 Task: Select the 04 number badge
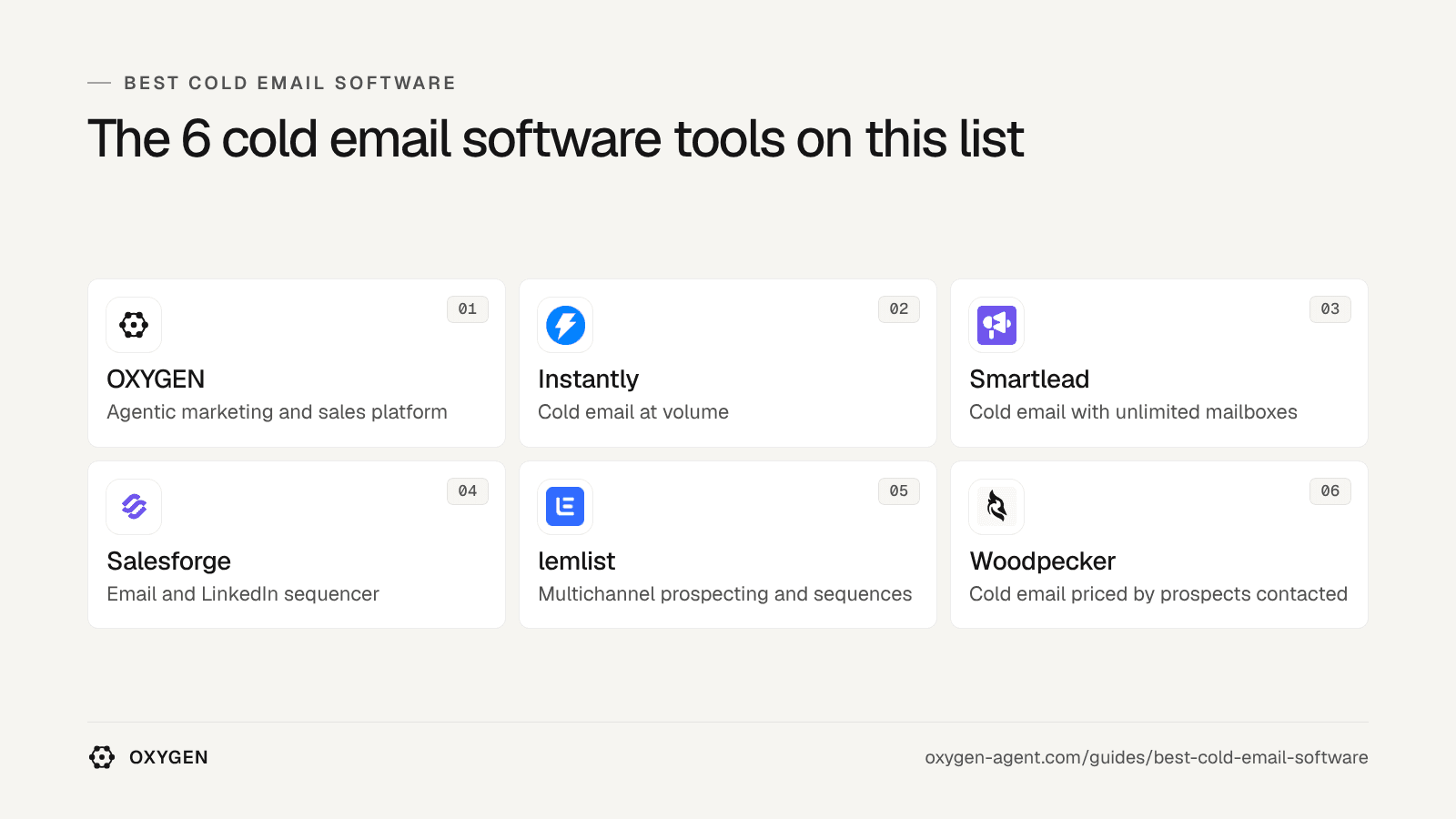coord(468,491)
